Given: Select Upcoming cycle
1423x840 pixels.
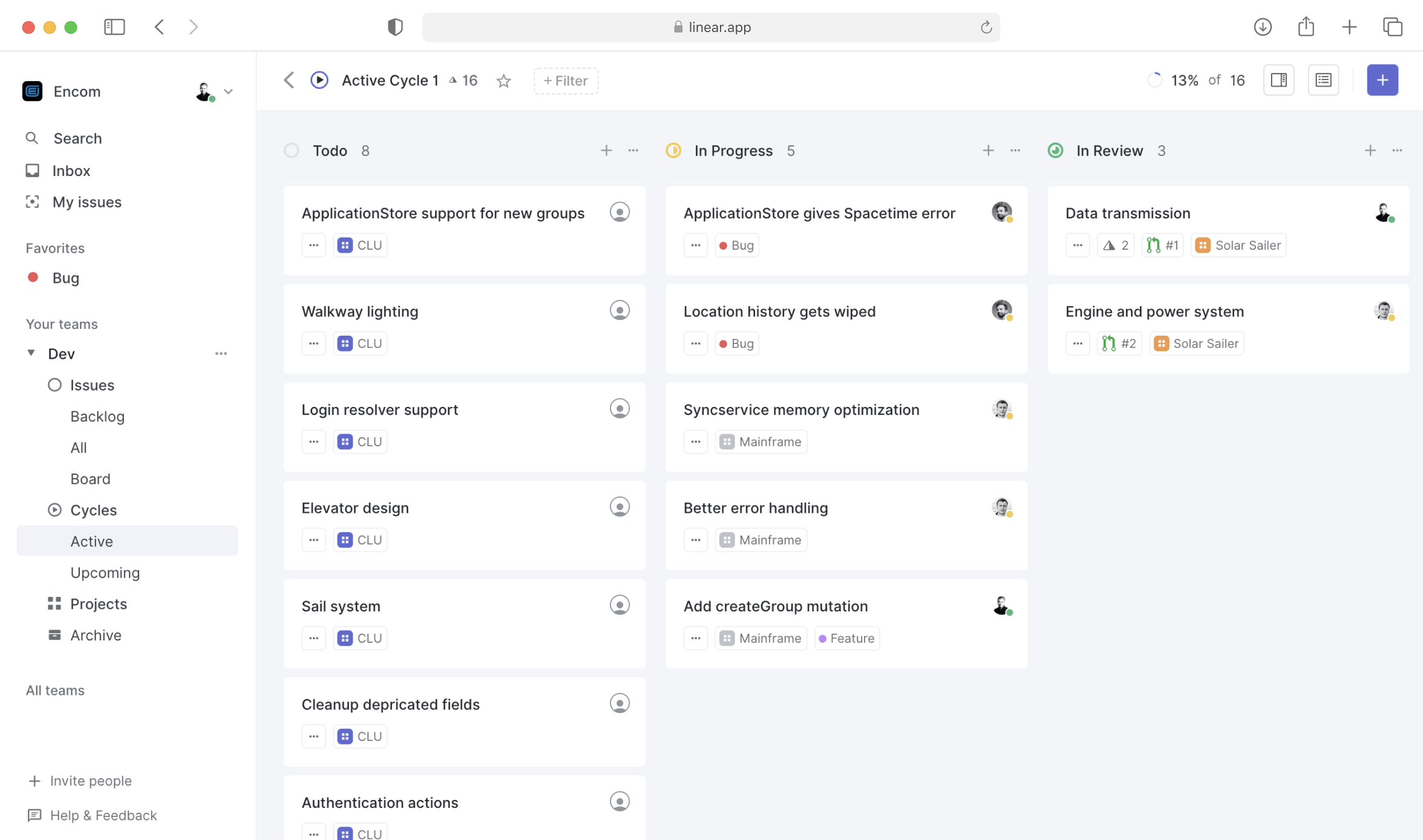Looking at the screenshot, I should 105,573.
